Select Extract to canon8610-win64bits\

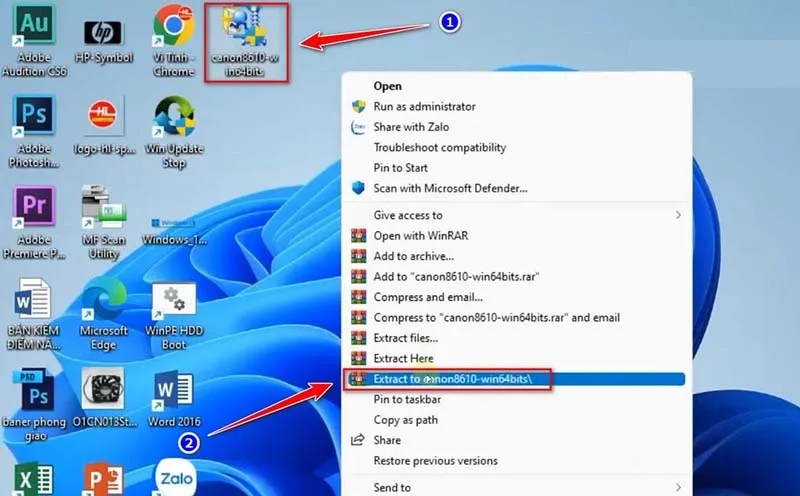point(515,379)
